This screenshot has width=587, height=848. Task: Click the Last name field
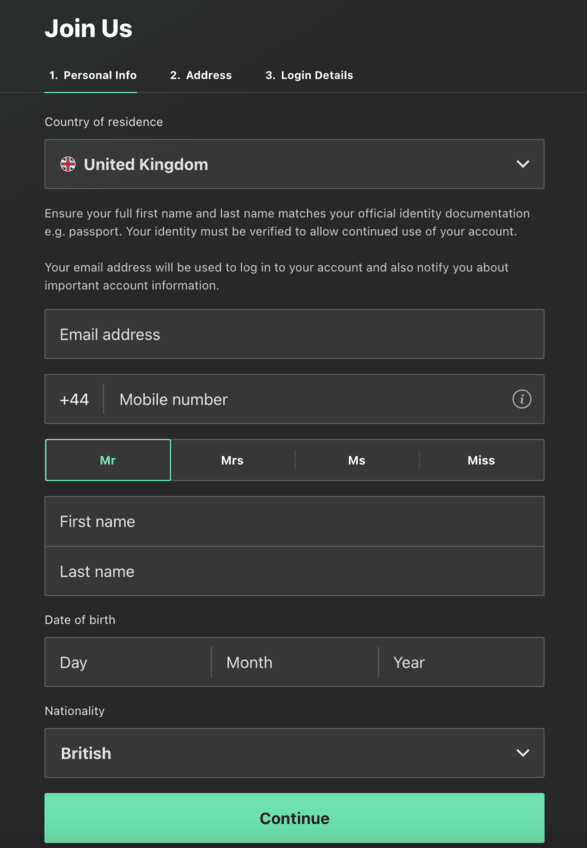click(x=294, y=571)
